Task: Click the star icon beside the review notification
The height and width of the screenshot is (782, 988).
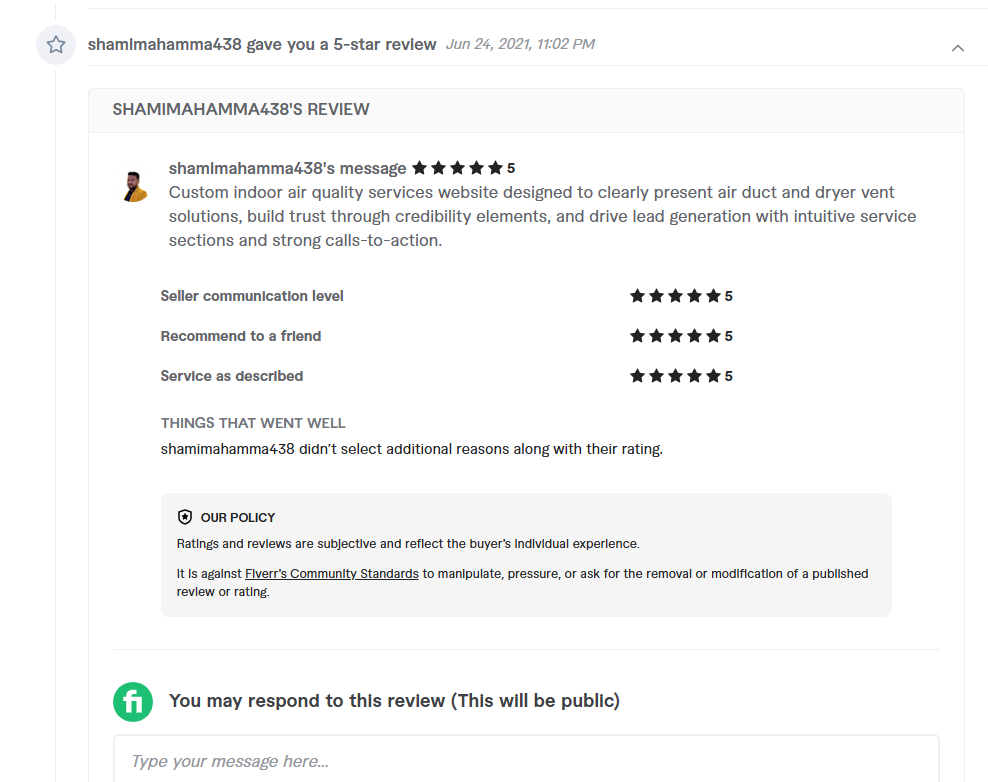Action: click(x=56, y=45)
